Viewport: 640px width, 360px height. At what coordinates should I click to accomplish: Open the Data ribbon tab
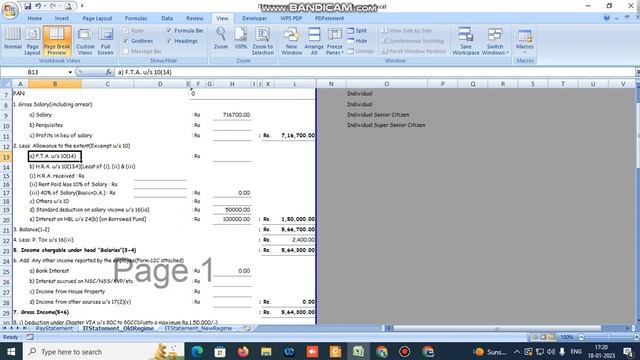pyautogui.click(x=167, y=18)
